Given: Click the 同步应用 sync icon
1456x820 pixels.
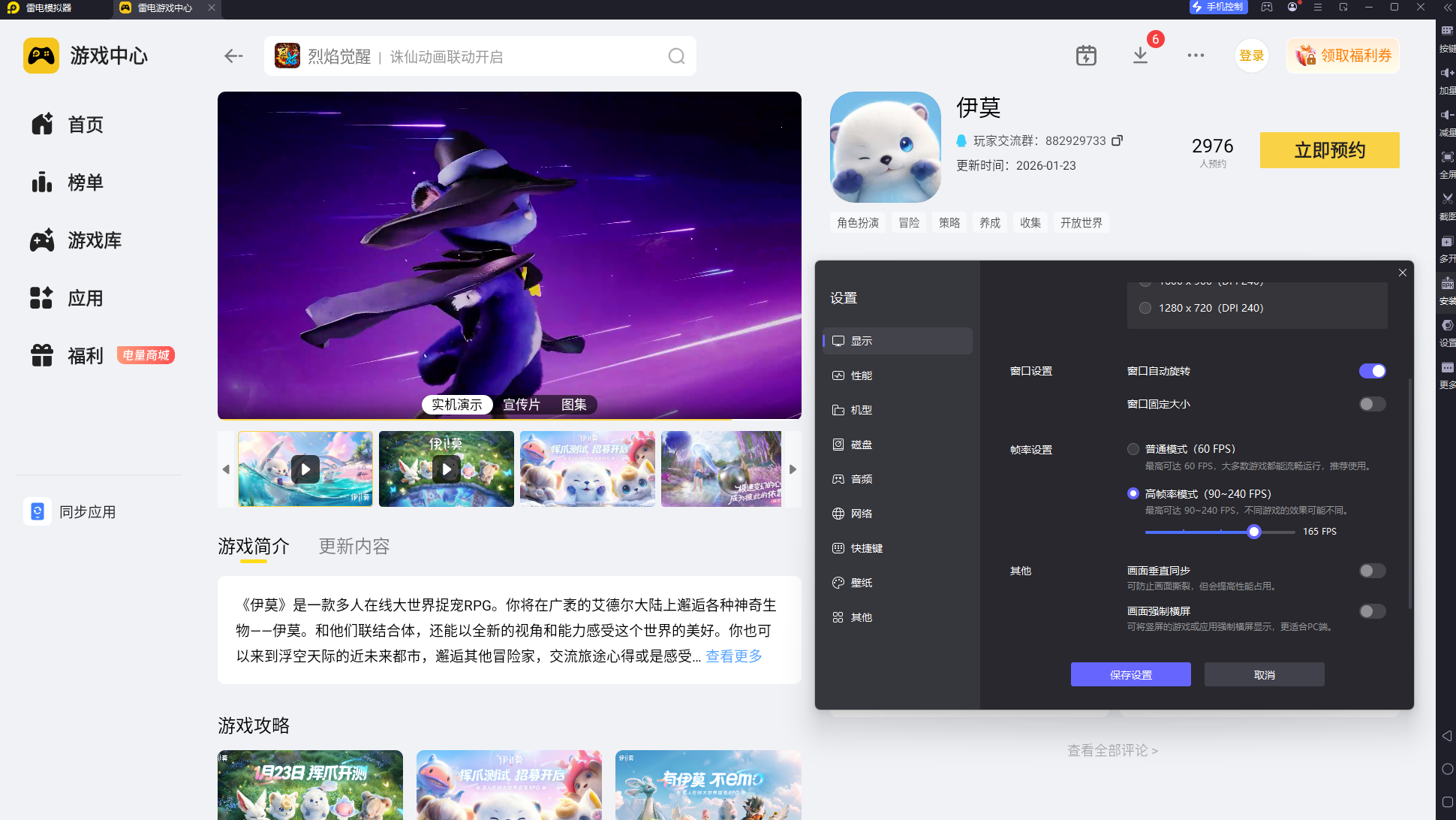Looking at the screenshot, I should [x=38, y=511].
